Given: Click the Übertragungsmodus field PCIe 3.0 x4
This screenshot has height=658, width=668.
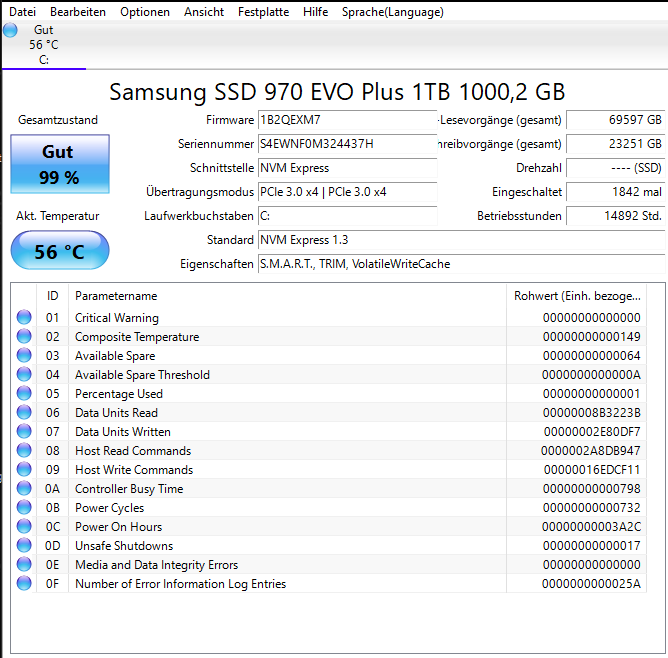Looking at the screenshot, I should point(348,192).
